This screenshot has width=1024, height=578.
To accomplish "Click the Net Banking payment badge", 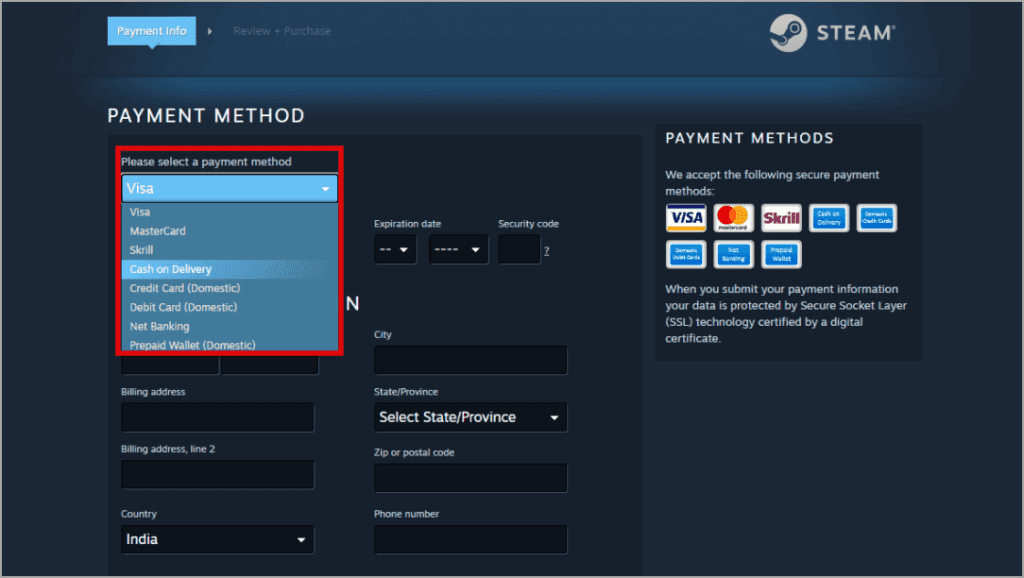I will [733, 254].
